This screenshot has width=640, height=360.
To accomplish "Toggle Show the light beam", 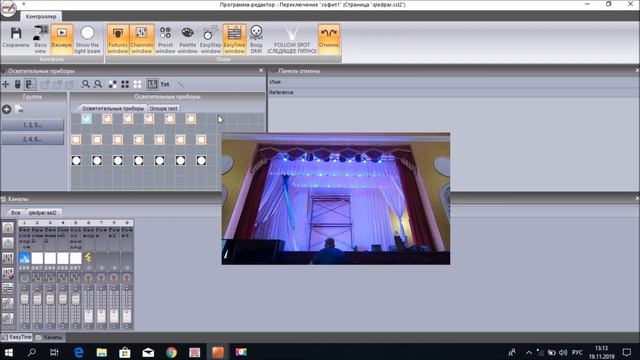I will (87, 39).
